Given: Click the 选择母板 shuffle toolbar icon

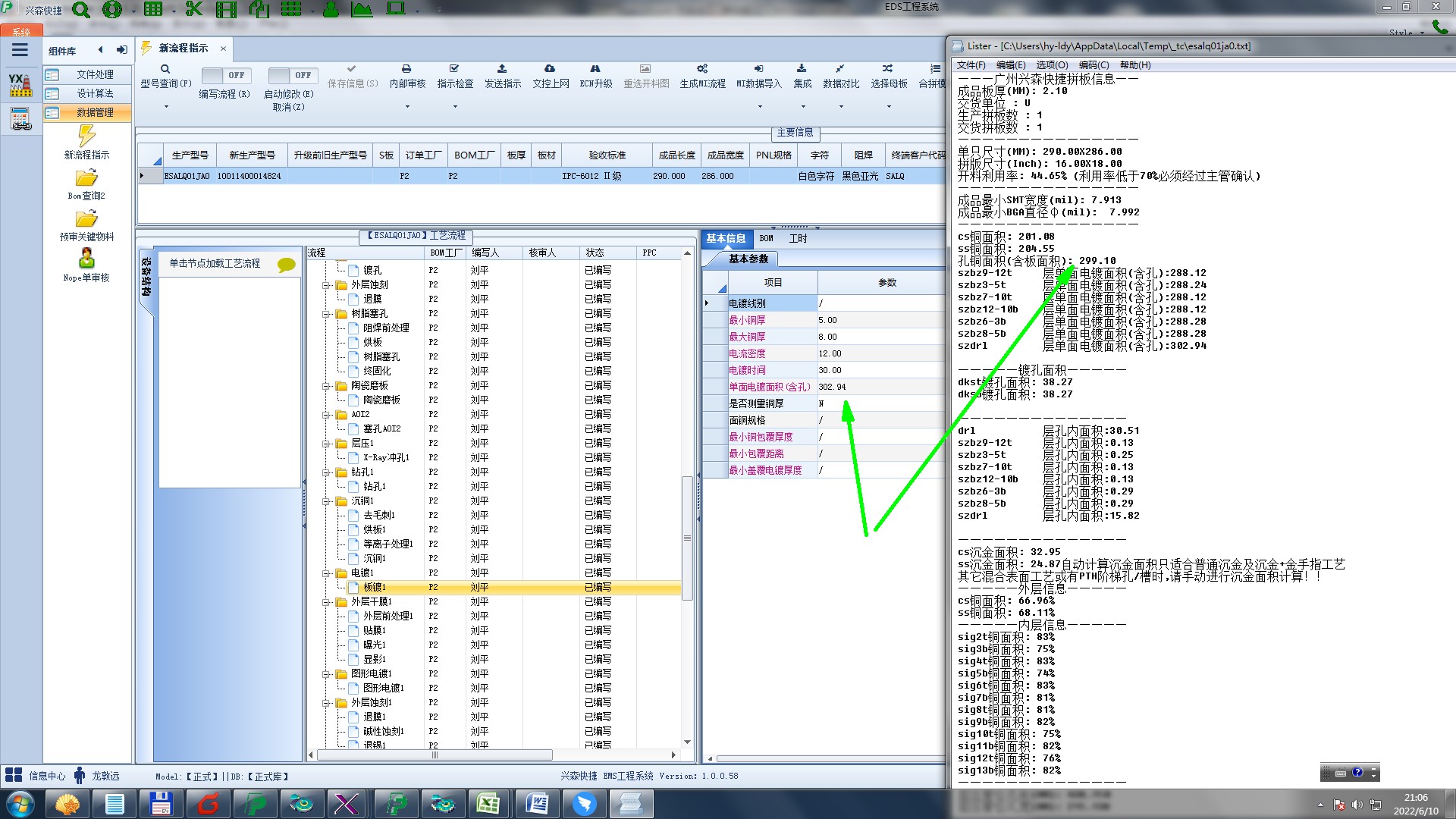Looking at the screenshot, I should pyautogui.click(x=888, y=69).
